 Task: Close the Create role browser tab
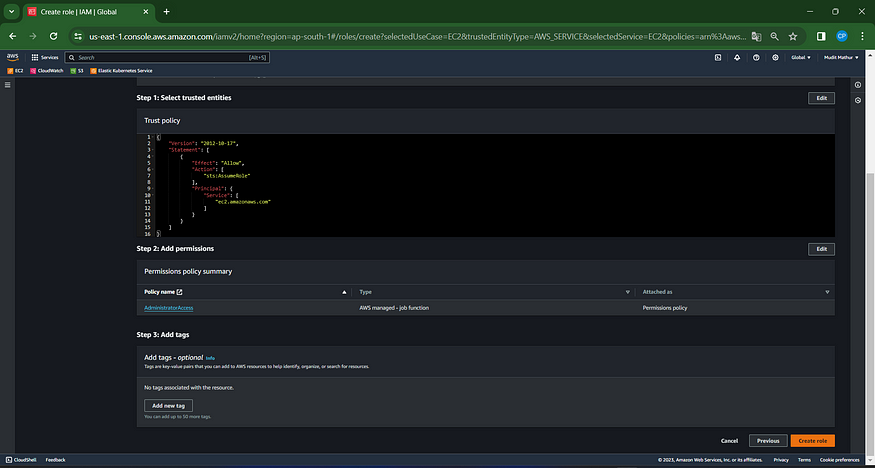pyautogui.click(x=146, y=12)
